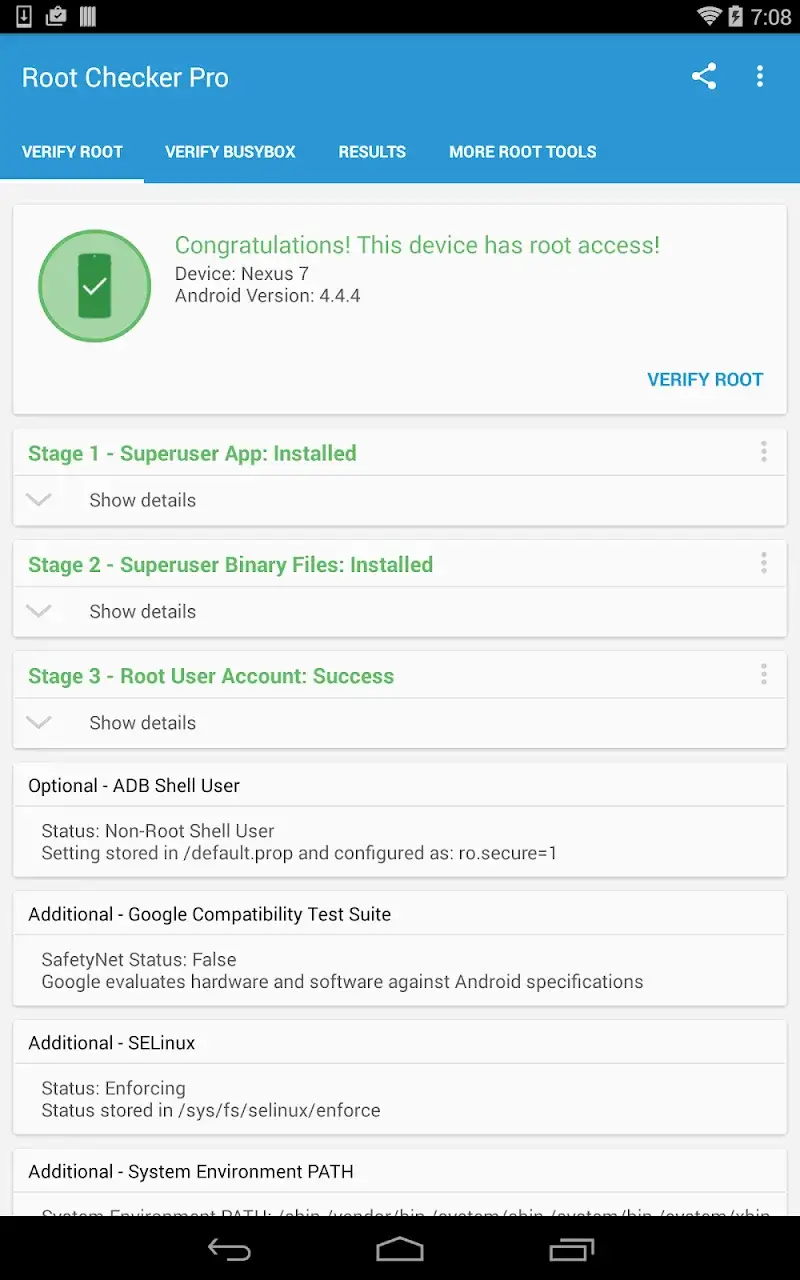Screen dimensions: 800x1280
Task: Open the RESULTS tab
Action: (372, 152)
